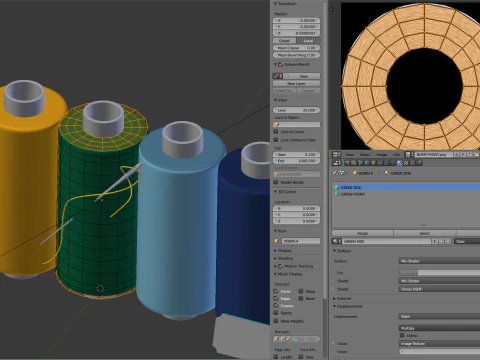The height and width of the screenshot is (360, 480).
Task: Open the Object properties tab icon
Action: pyautogui.click(x=373, y=163)
